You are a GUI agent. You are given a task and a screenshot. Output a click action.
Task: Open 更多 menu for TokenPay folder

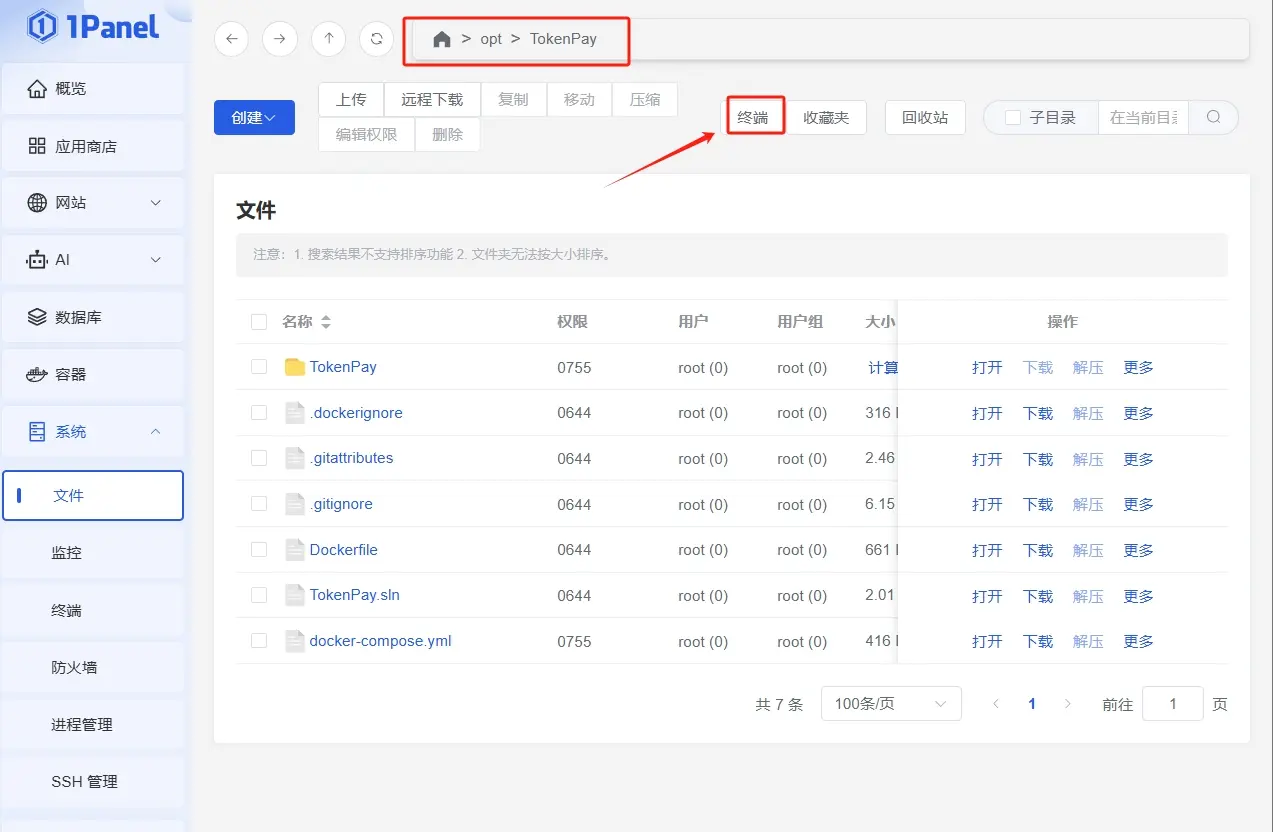point(1138,367)
